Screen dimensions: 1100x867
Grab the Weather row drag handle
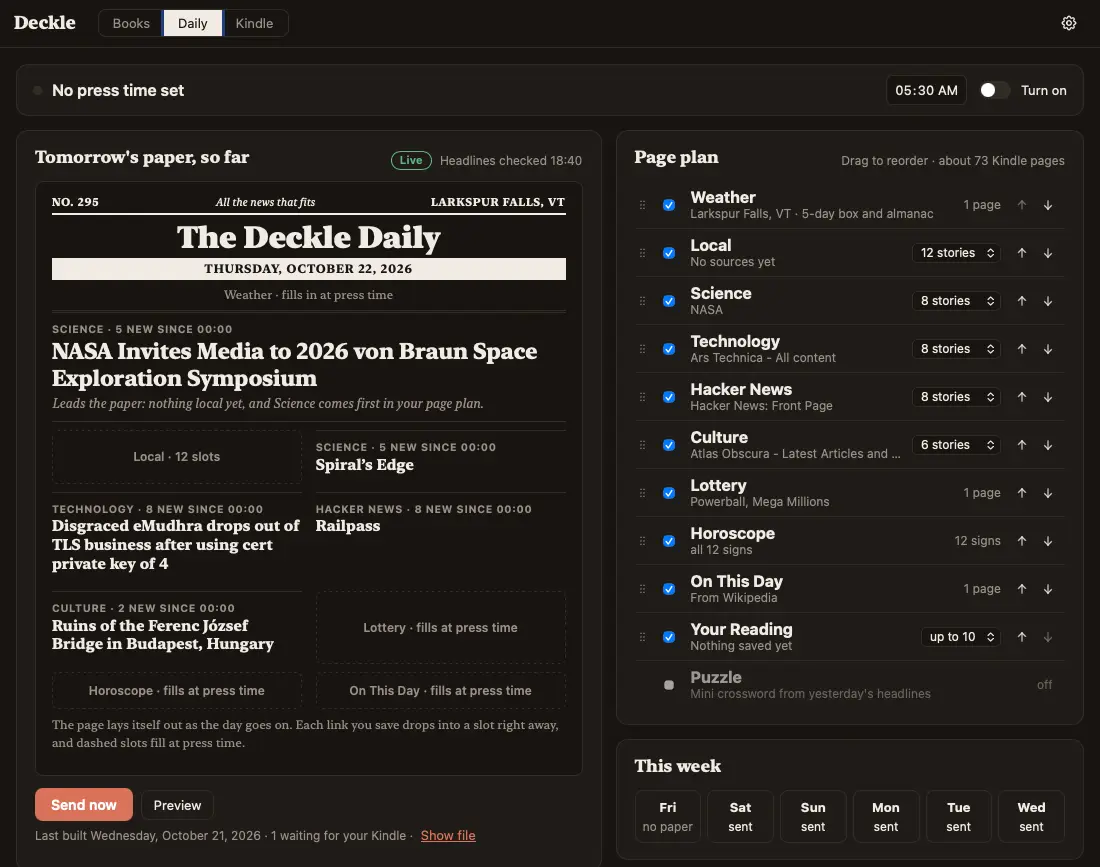pyautogui.click(x=642, y=205)
